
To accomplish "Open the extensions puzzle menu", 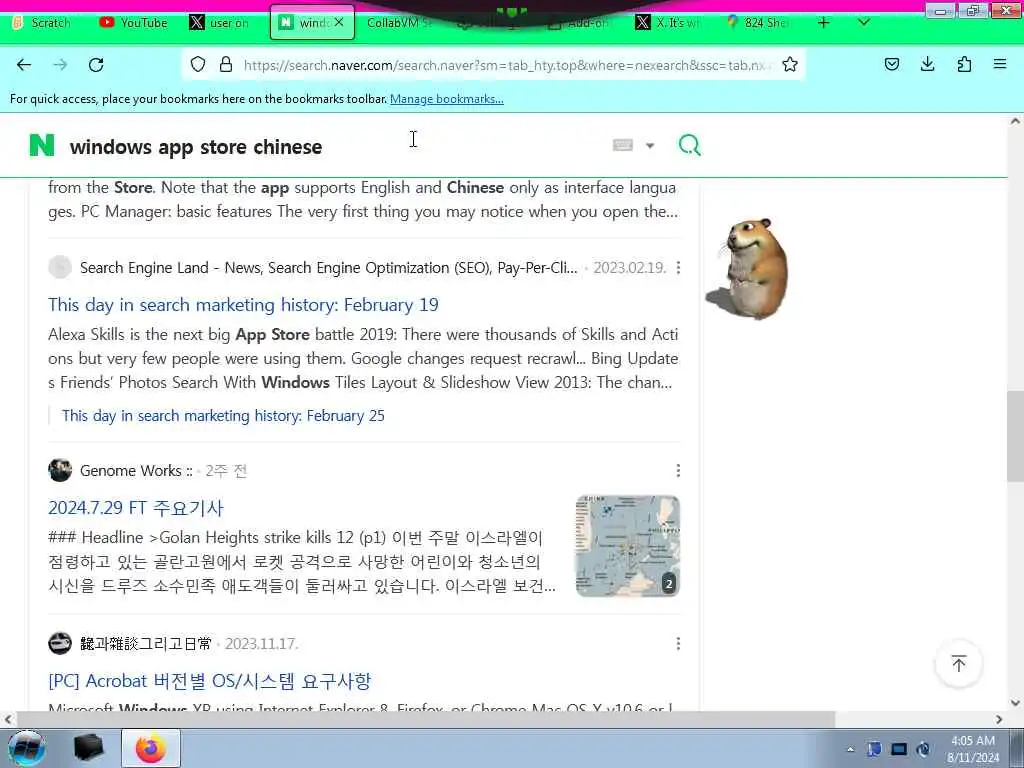I will (964, 64).
